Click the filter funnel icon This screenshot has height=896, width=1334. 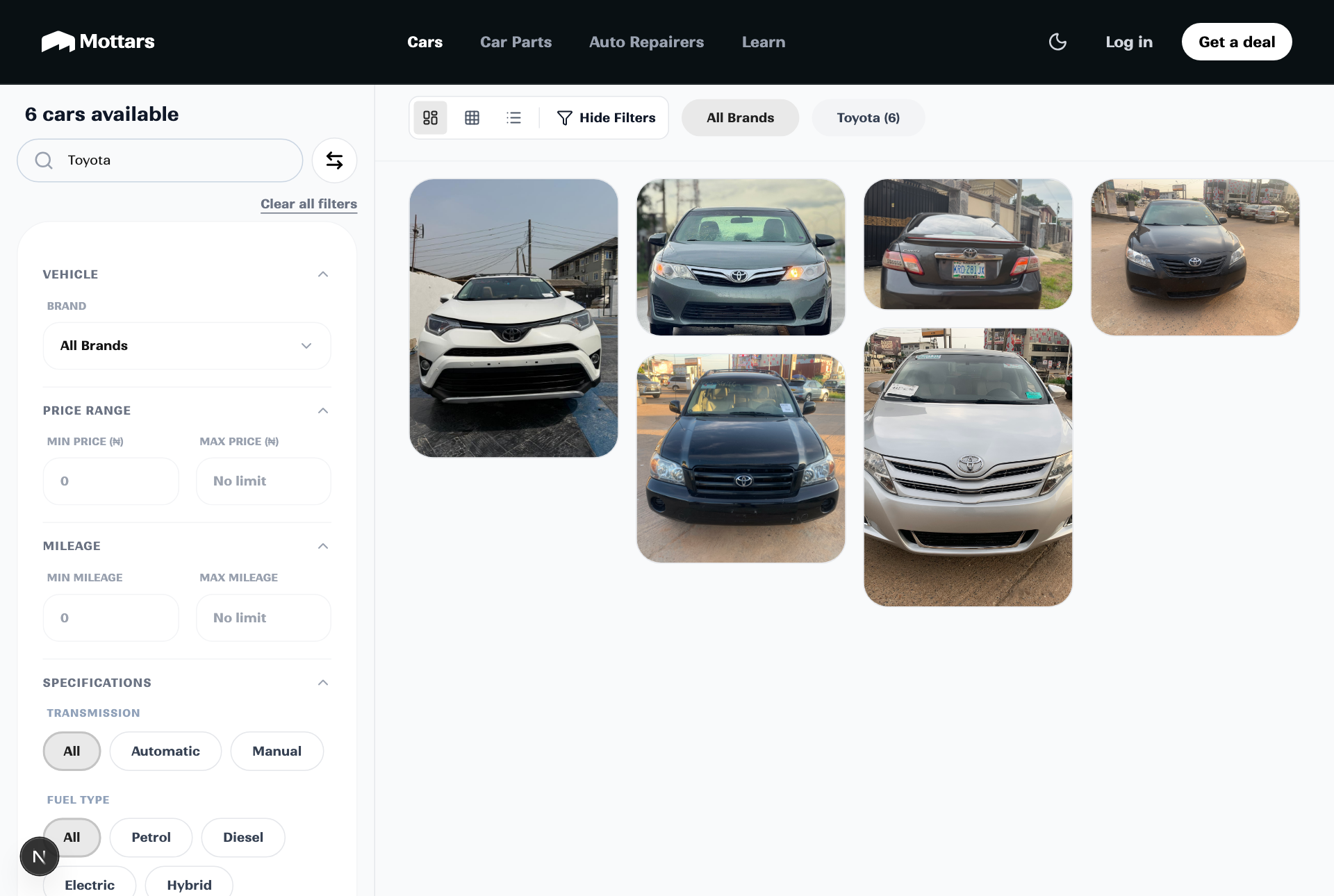[565, 118]
